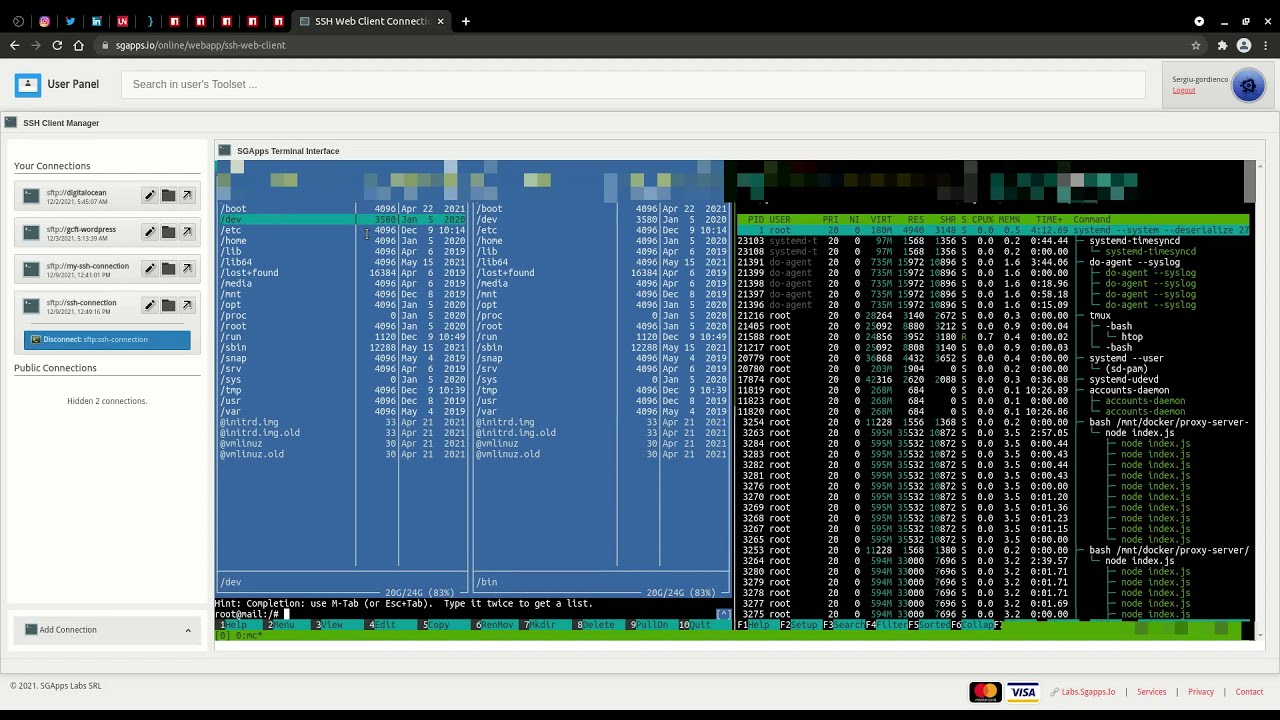Open the LinkedIn pinned browser tab
Image resolution: width=1280 pixels, height=720 pixels.
[x=96, y=21]
